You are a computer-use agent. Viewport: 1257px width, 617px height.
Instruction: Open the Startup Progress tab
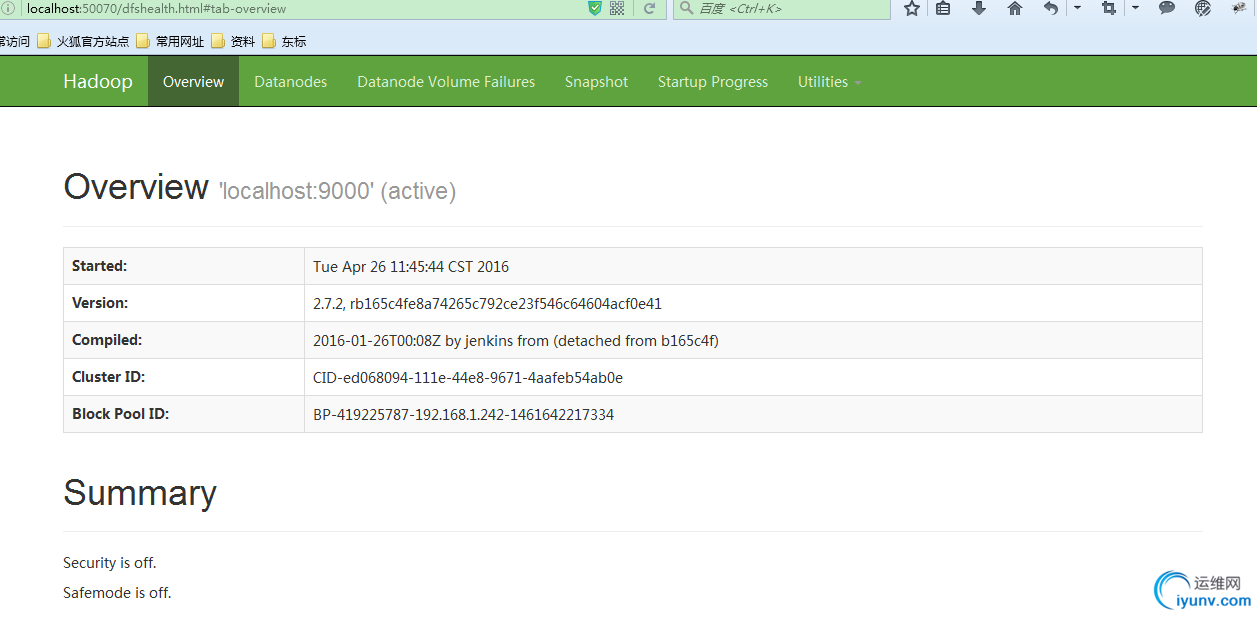coord(713,82)
